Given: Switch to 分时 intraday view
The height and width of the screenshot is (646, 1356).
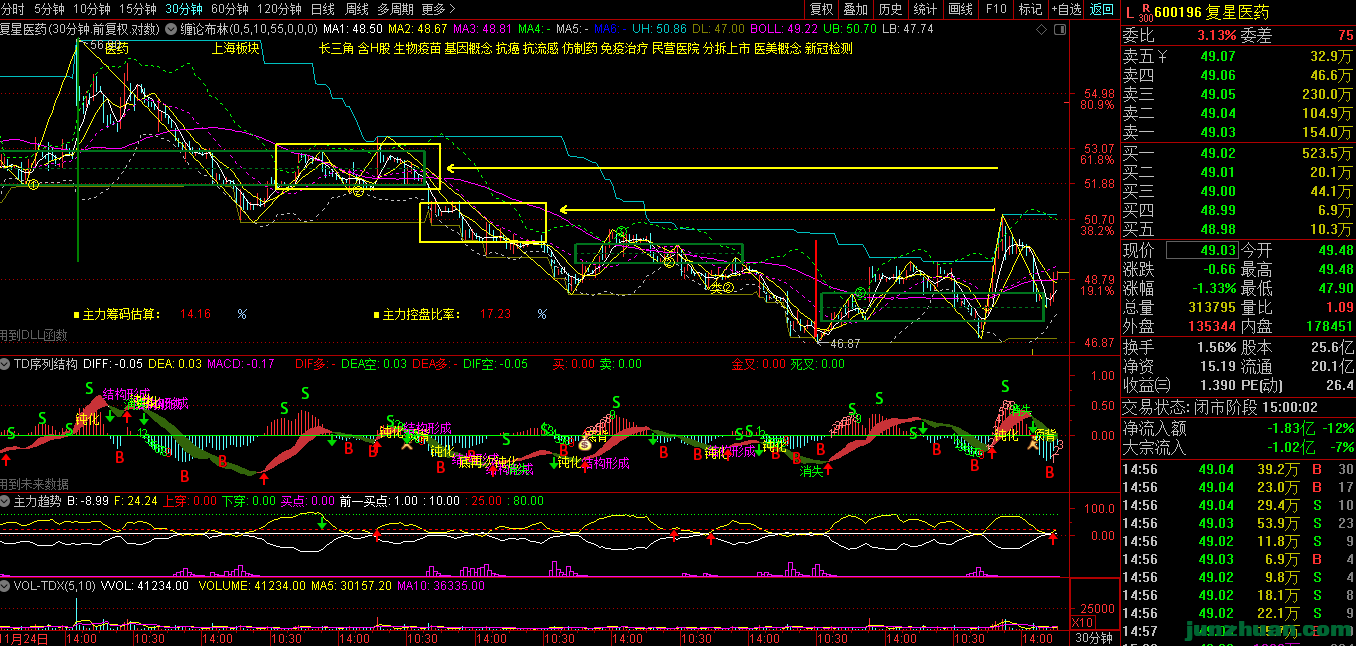Looking at the screenshot, I should 14,9.
